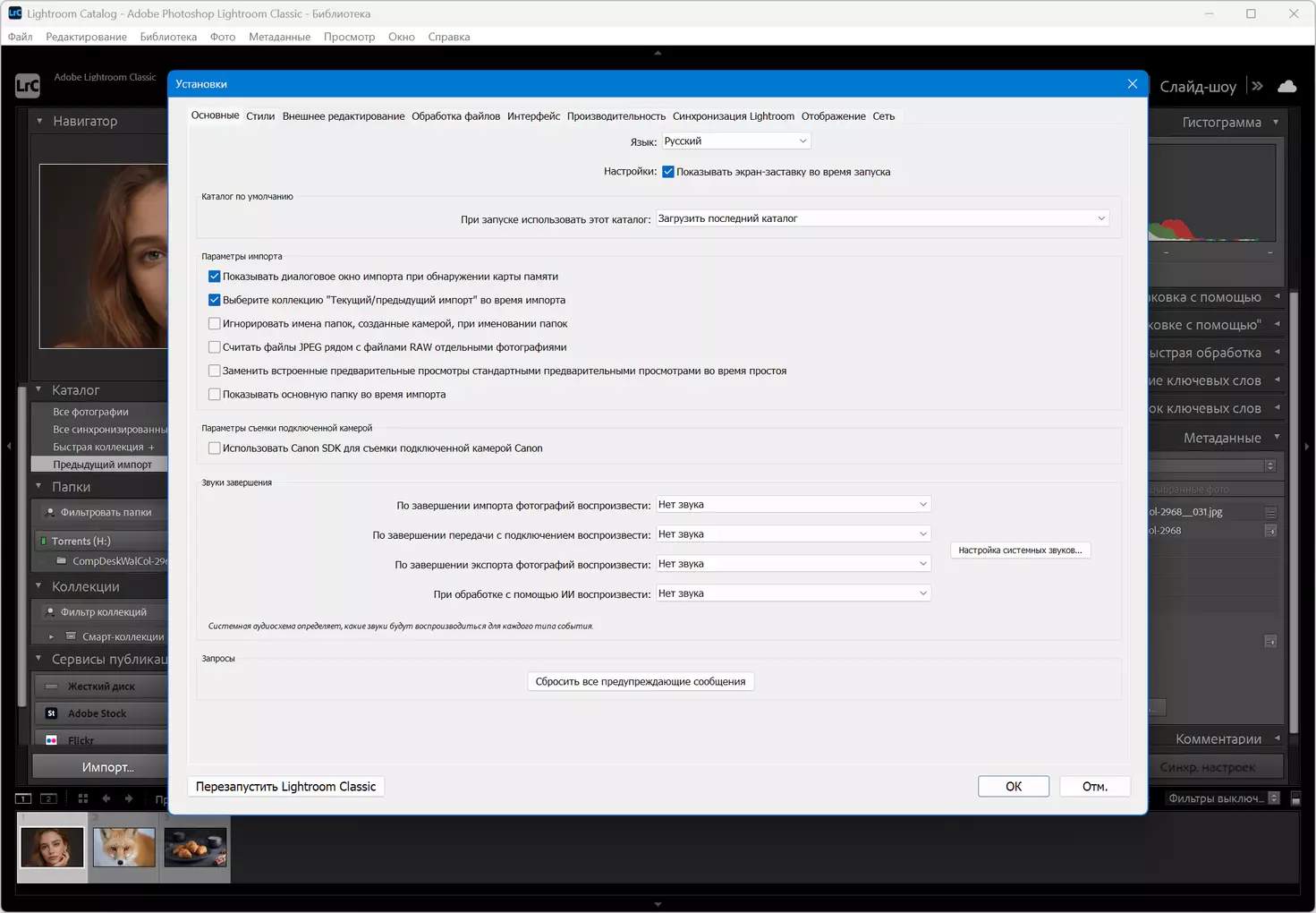1316x913 pixels.
Task: Open the import completion sound dropdown
Action: [x=794, y=505]
